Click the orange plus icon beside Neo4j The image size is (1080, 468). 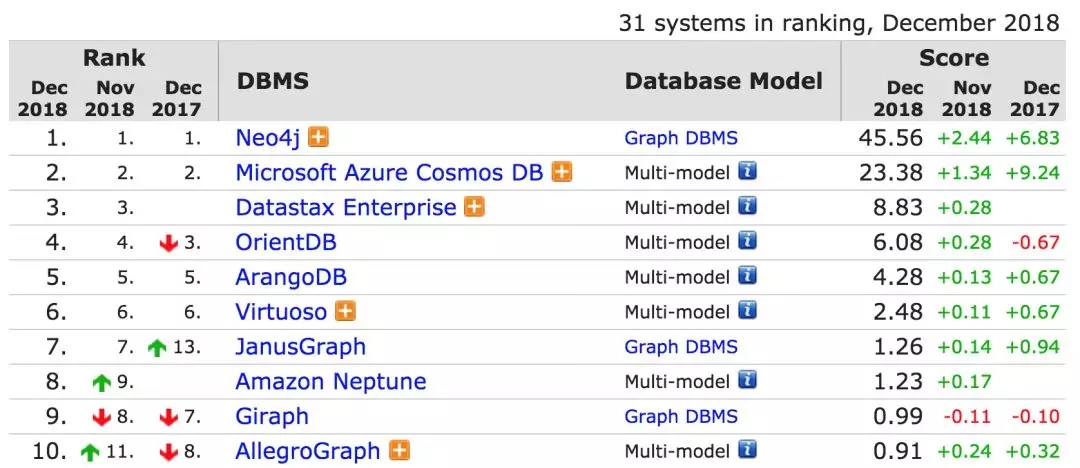(318, 138)
